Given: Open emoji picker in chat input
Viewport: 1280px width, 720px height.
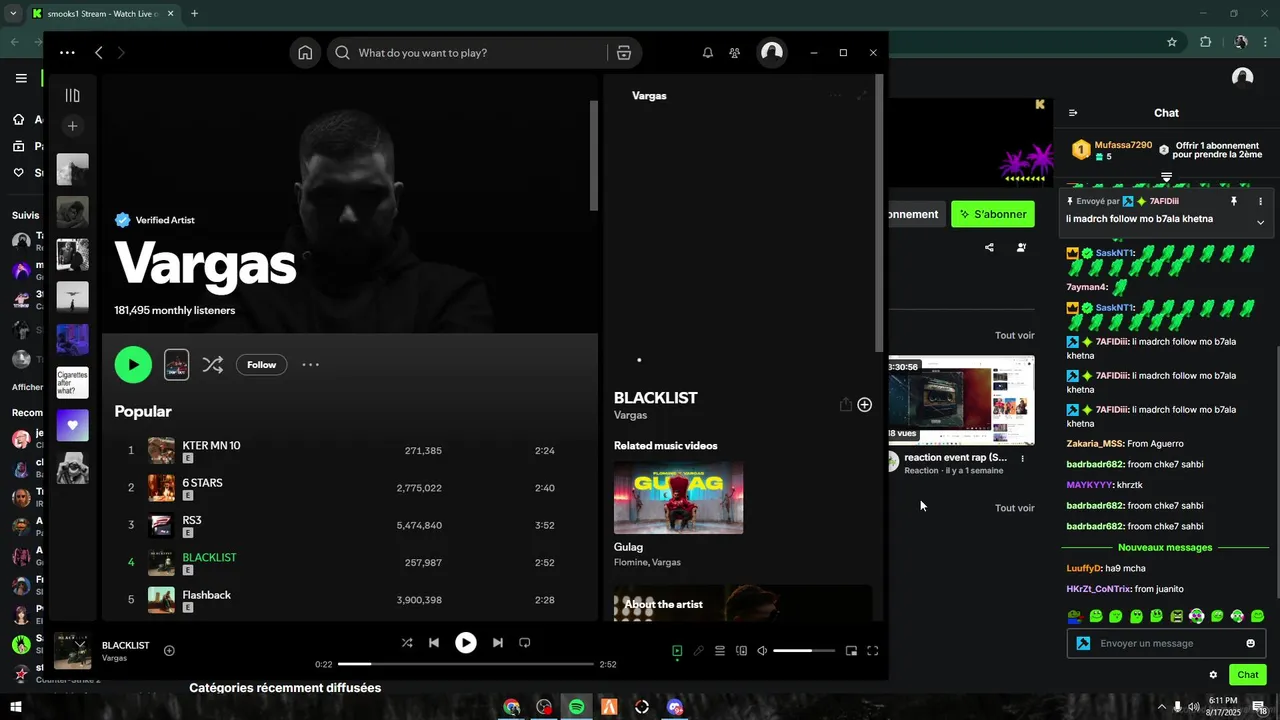Looking at the screenshot, I should [1250, 643].
